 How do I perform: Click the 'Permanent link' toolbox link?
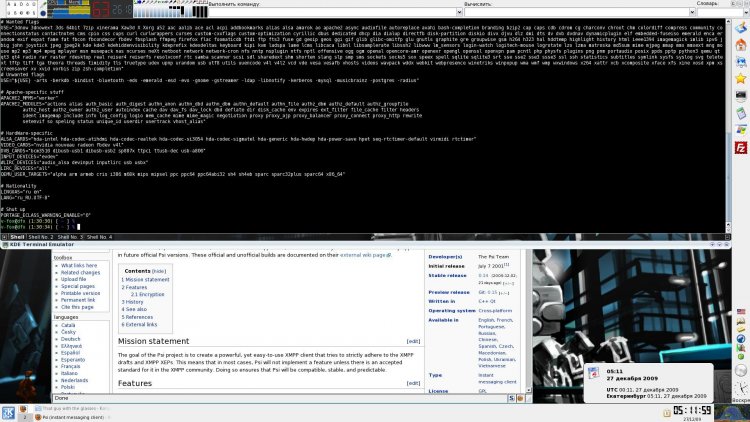tap(78, 300)
